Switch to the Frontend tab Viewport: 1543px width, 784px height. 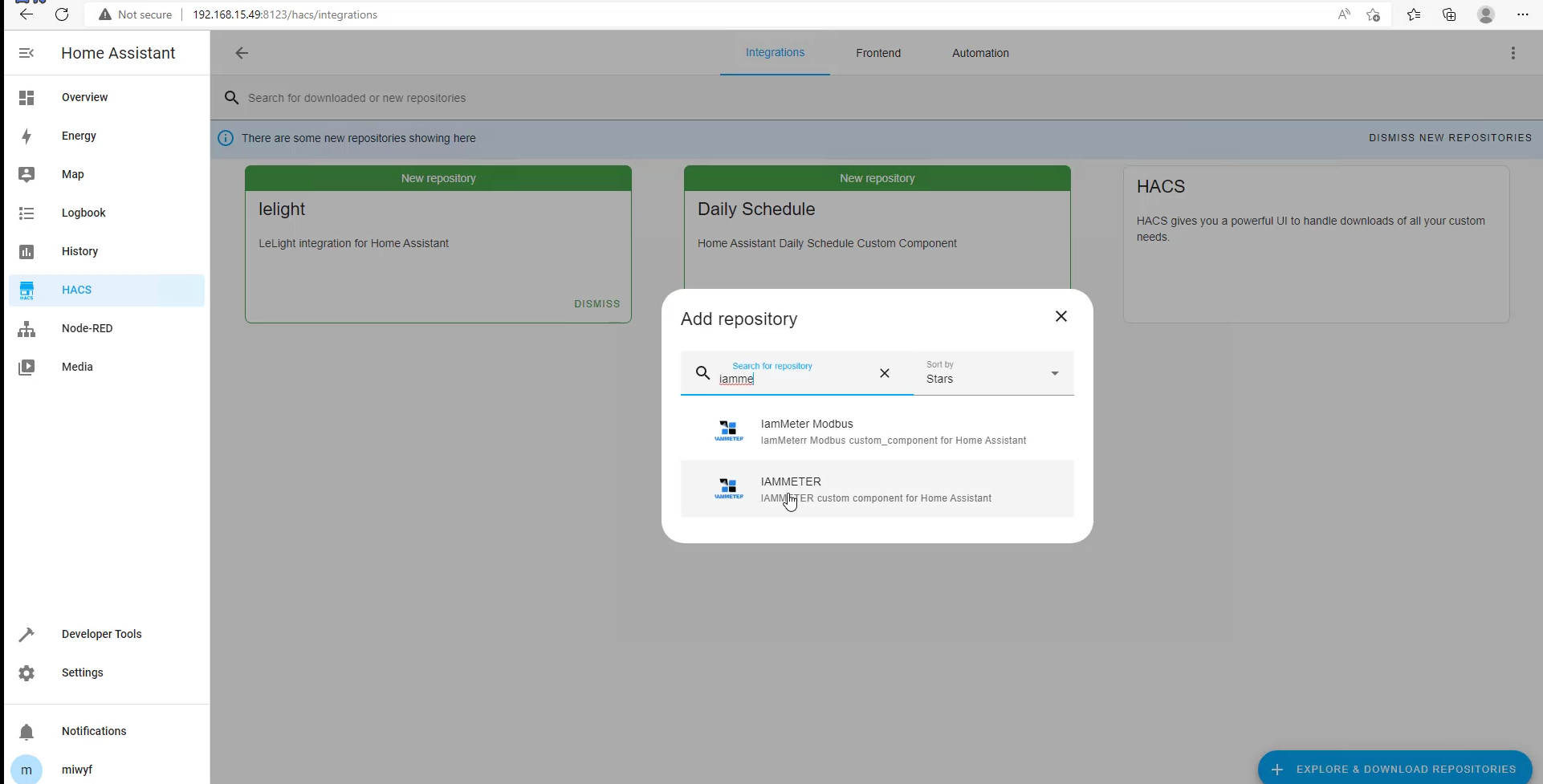click(x=877, y=53)
